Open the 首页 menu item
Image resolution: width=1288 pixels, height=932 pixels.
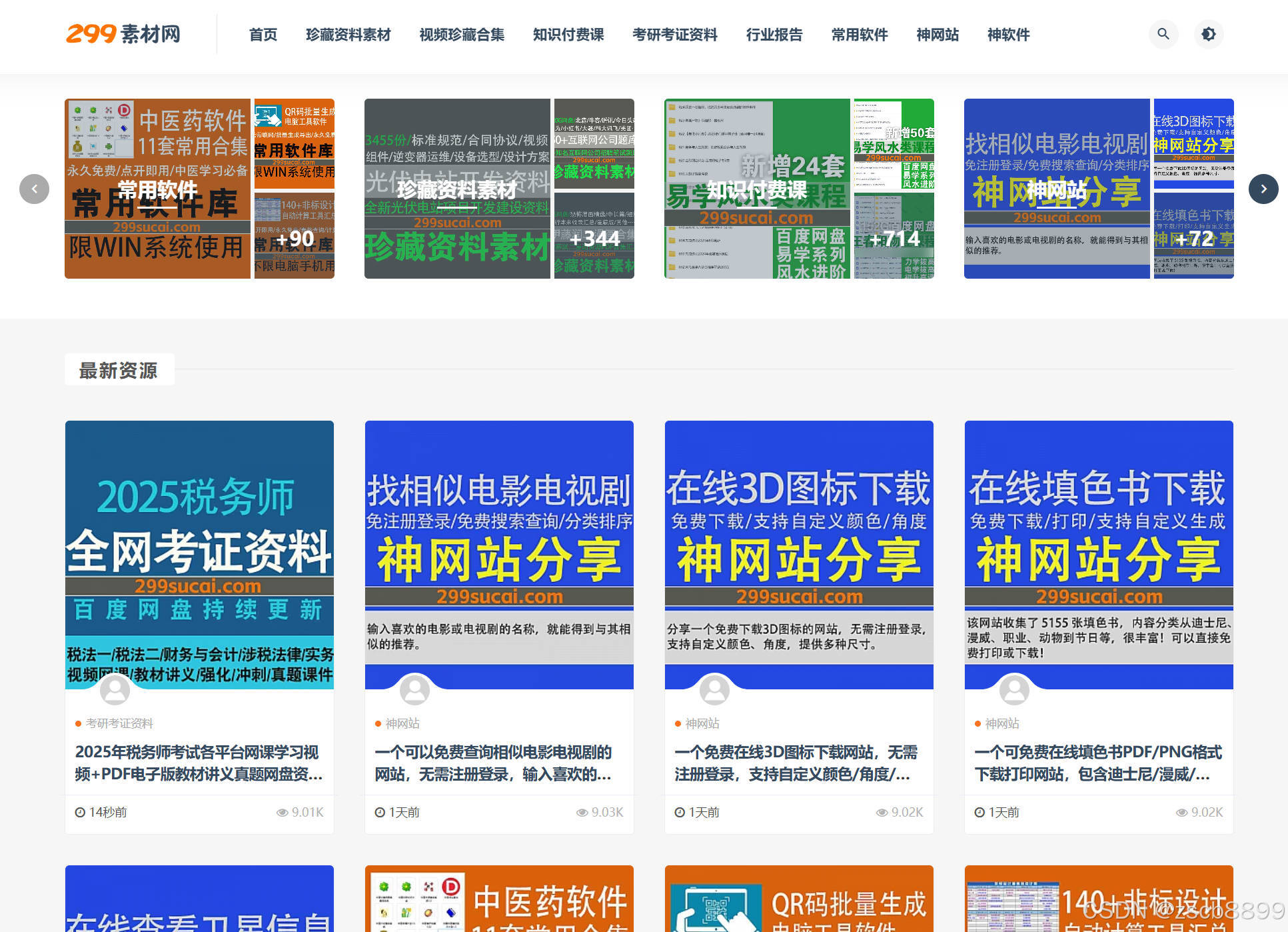[x=263, y=35]
